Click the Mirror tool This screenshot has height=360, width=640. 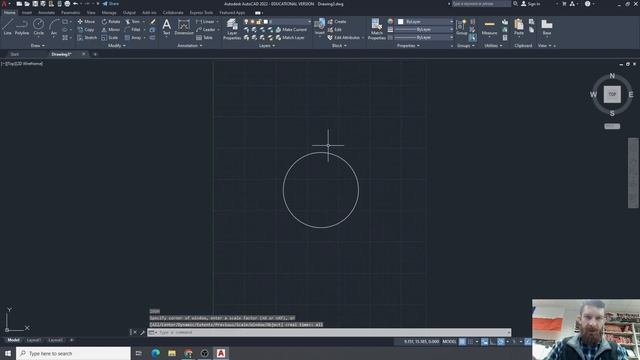tap(111, 29)
